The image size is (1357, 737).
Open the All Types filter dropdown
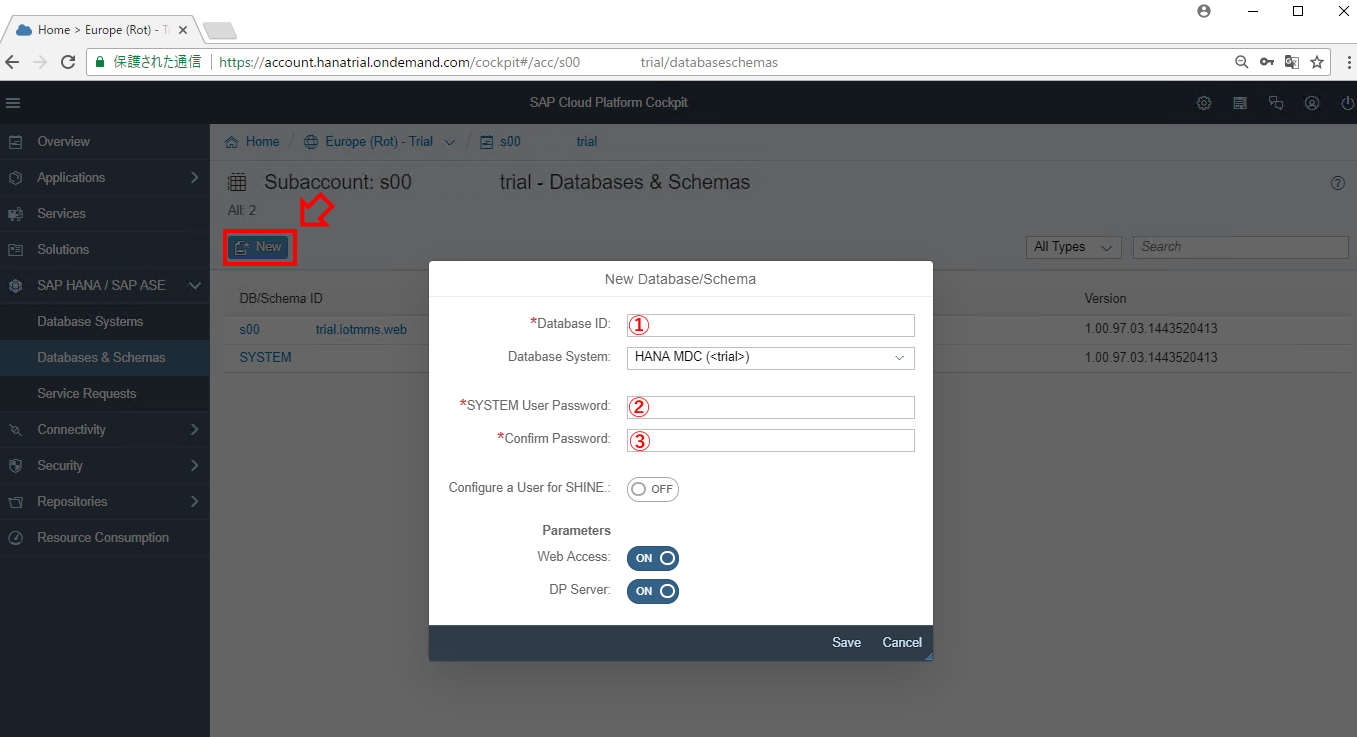tap(1073, 247)
